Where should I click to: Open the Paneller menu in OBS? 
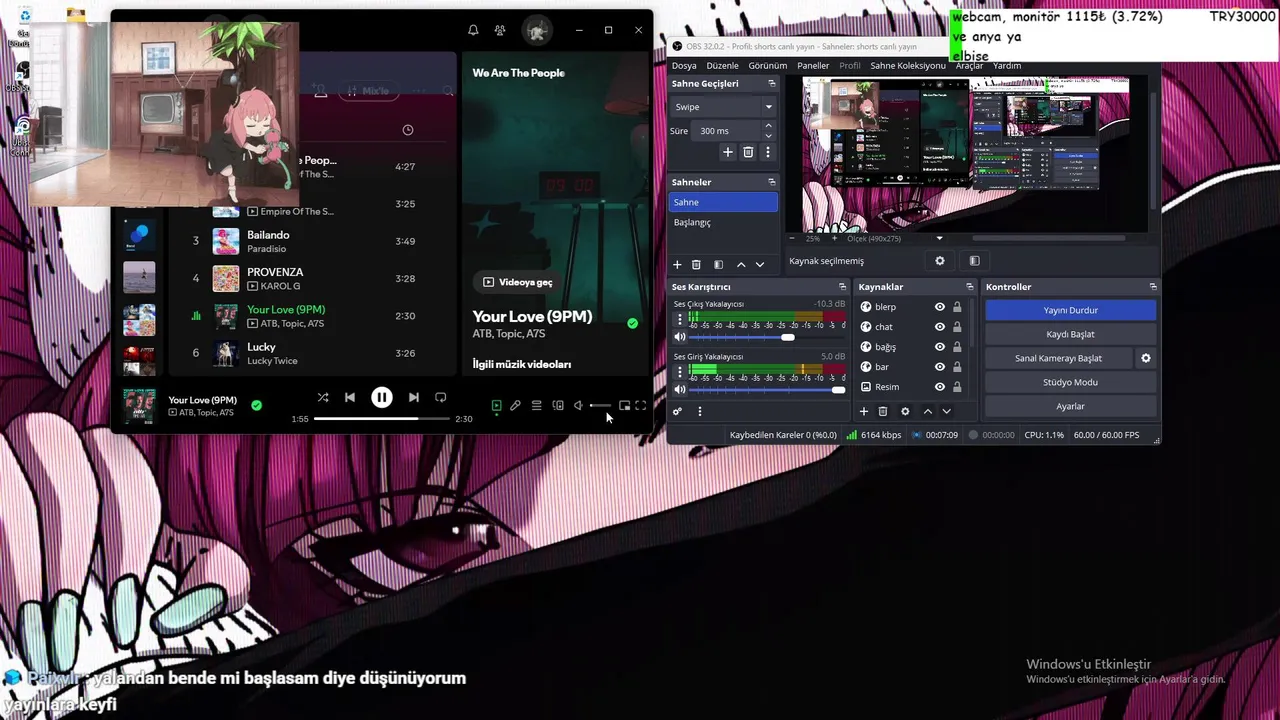813,65
